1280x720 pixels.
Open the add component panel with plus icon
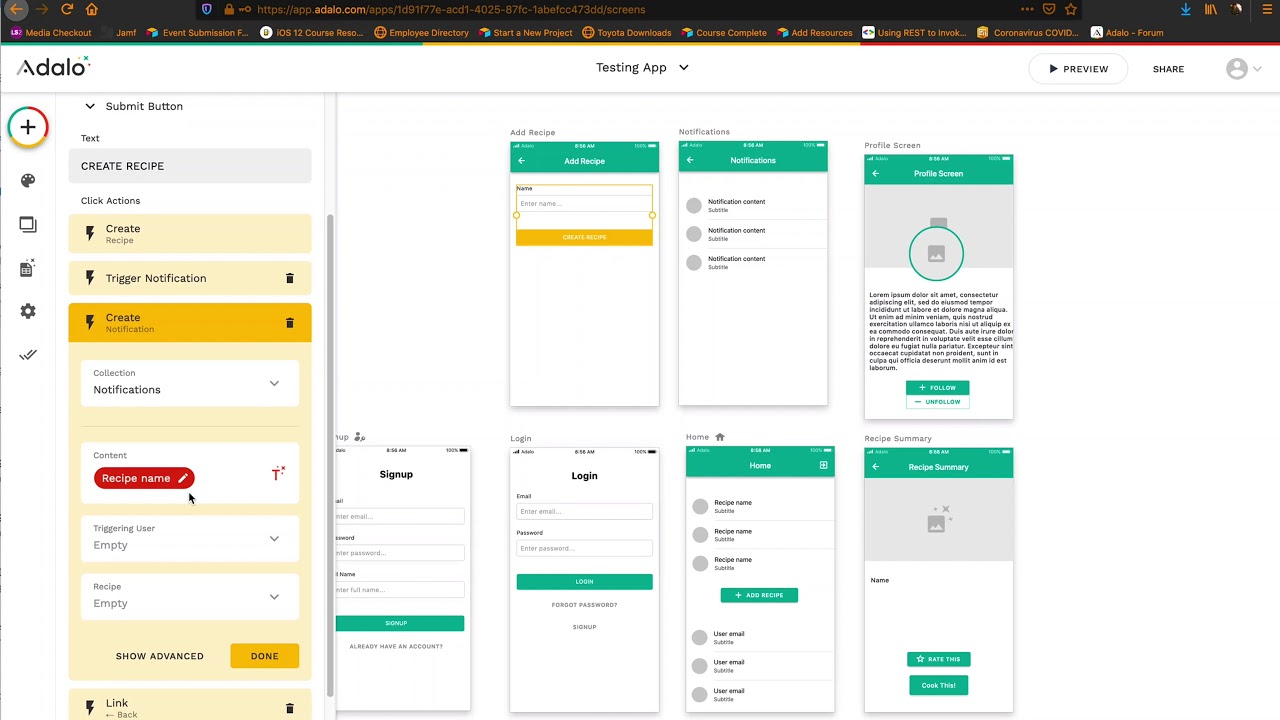[27, 127]
